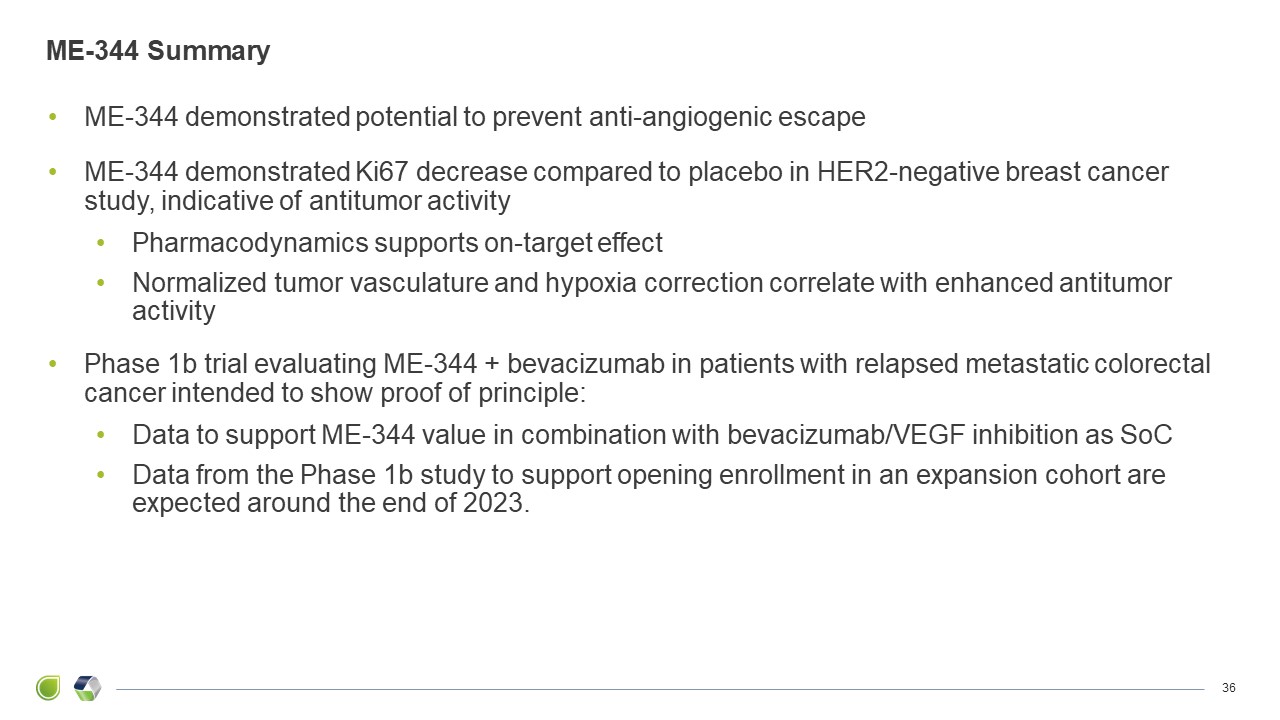1280x720 pixels.
Task: Click the footer horizontal divider line
Action: [x=660, y=689]
